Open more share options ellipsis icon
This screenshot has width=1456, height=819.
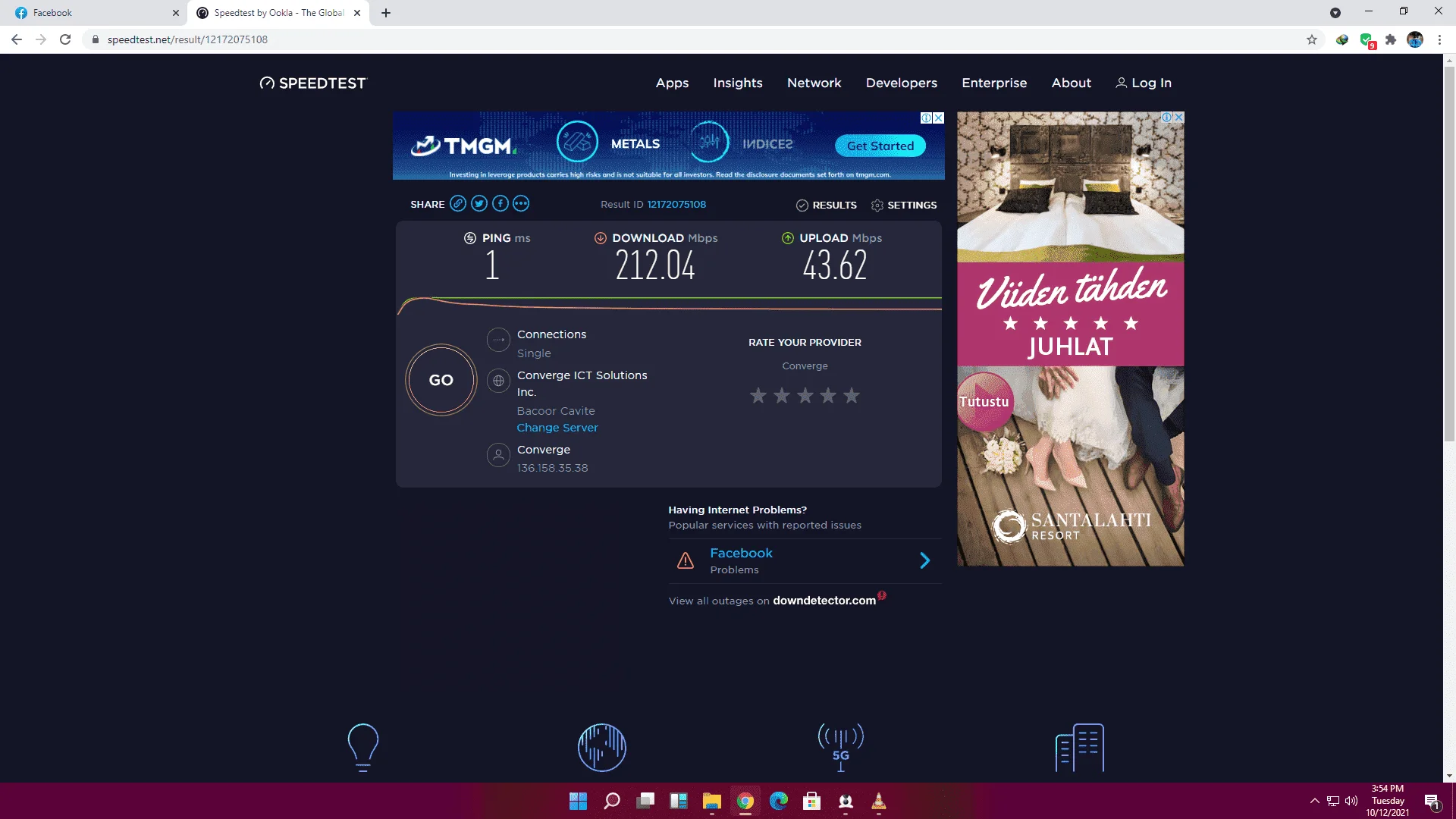[x=521, y=203]
